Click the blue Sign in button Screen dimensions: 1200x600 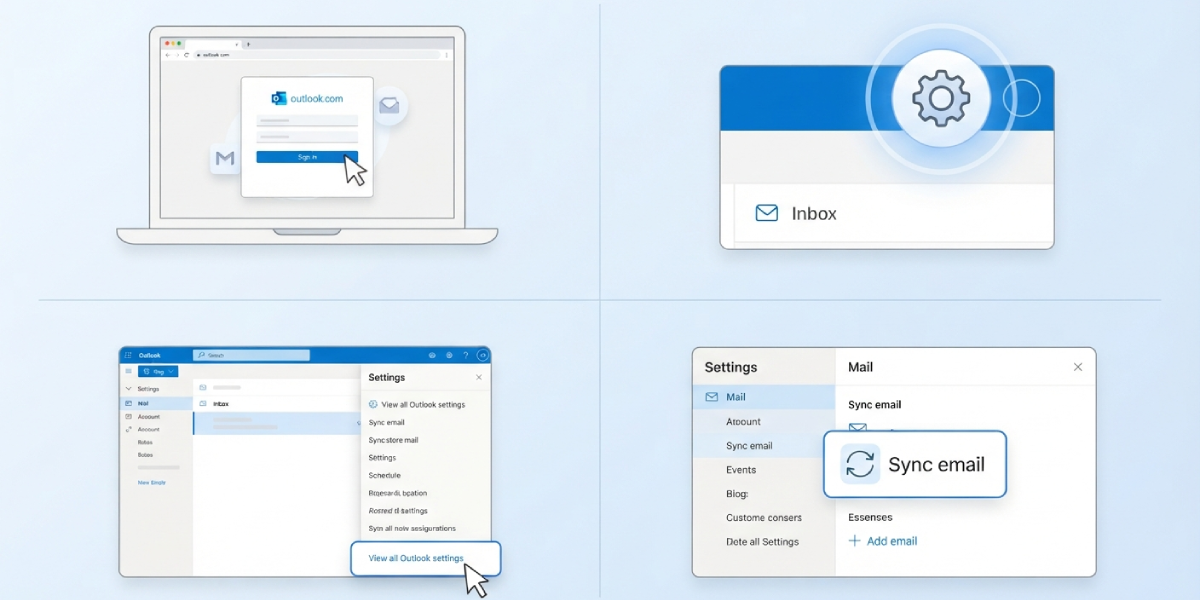coord(307,157)
